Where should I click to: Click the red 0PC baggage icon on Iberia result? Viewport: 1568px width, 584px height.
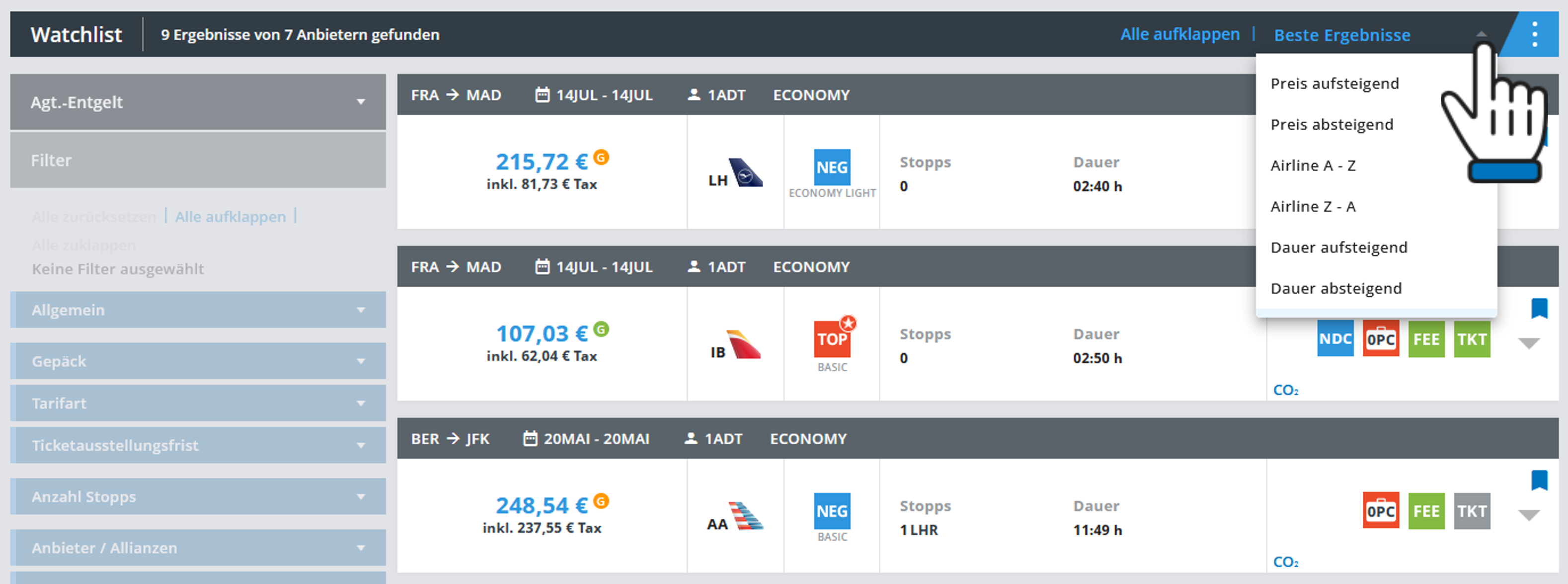click(1381, 339)
